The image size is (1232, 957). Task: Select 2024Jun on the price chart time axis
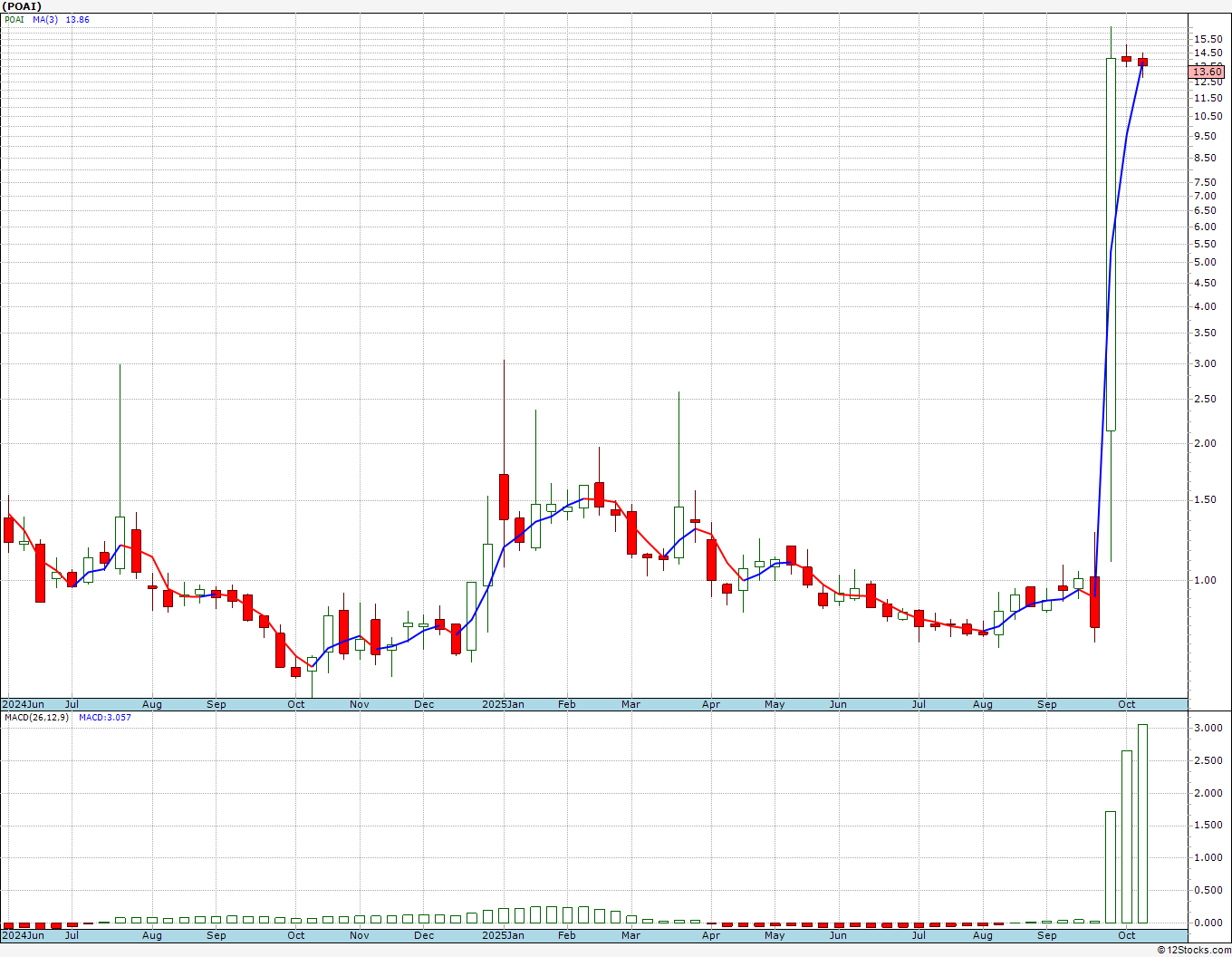tap(24, 704)
